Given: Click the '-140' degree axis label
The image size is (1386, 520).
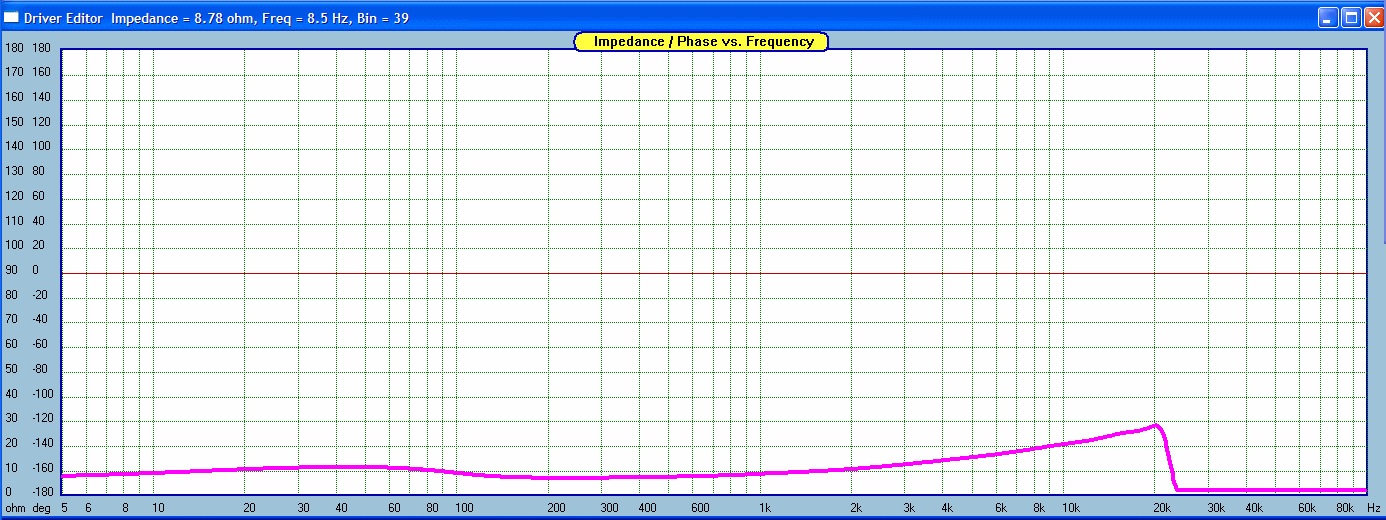Looking at the screenshot, I should 42,444.
